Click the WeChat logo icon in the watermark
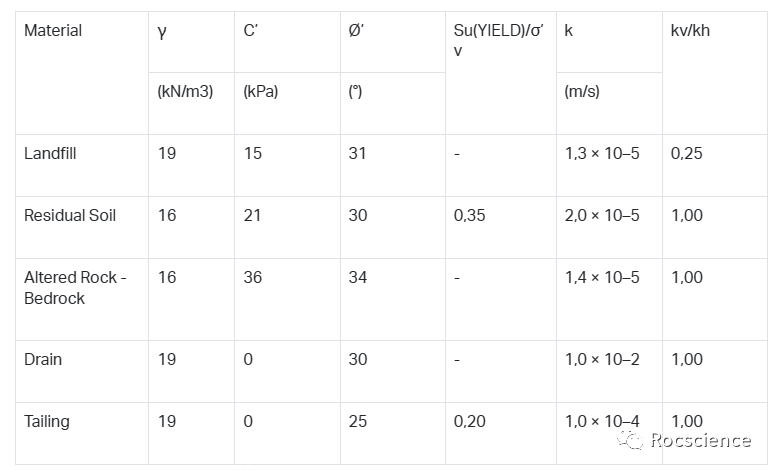Image resolution: width=776 pixels, height=471 pixels. click(x=629, y=440)
